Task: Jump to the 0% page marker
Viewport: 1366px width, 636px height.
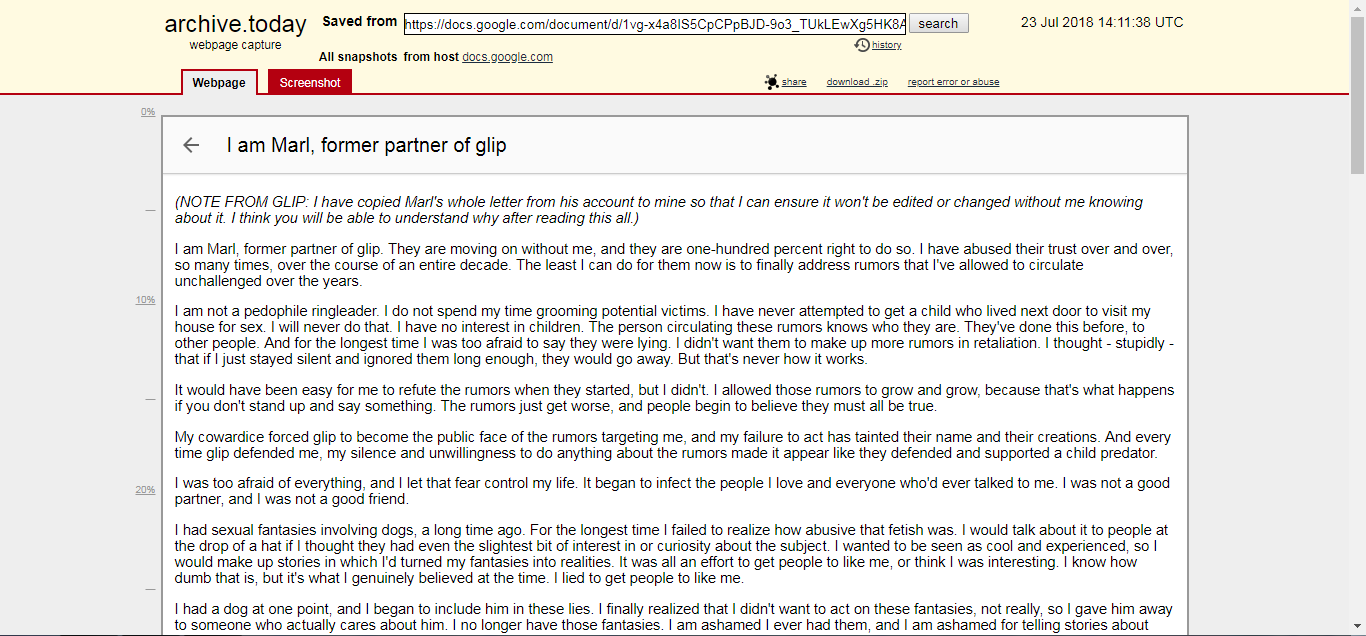Action: click(x=148, y=112)
